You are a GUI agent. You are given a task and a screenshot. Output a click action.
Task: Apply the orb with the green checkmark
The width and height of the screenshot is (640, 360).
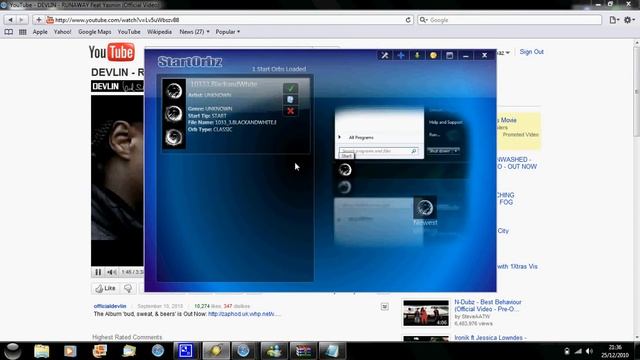290,88
